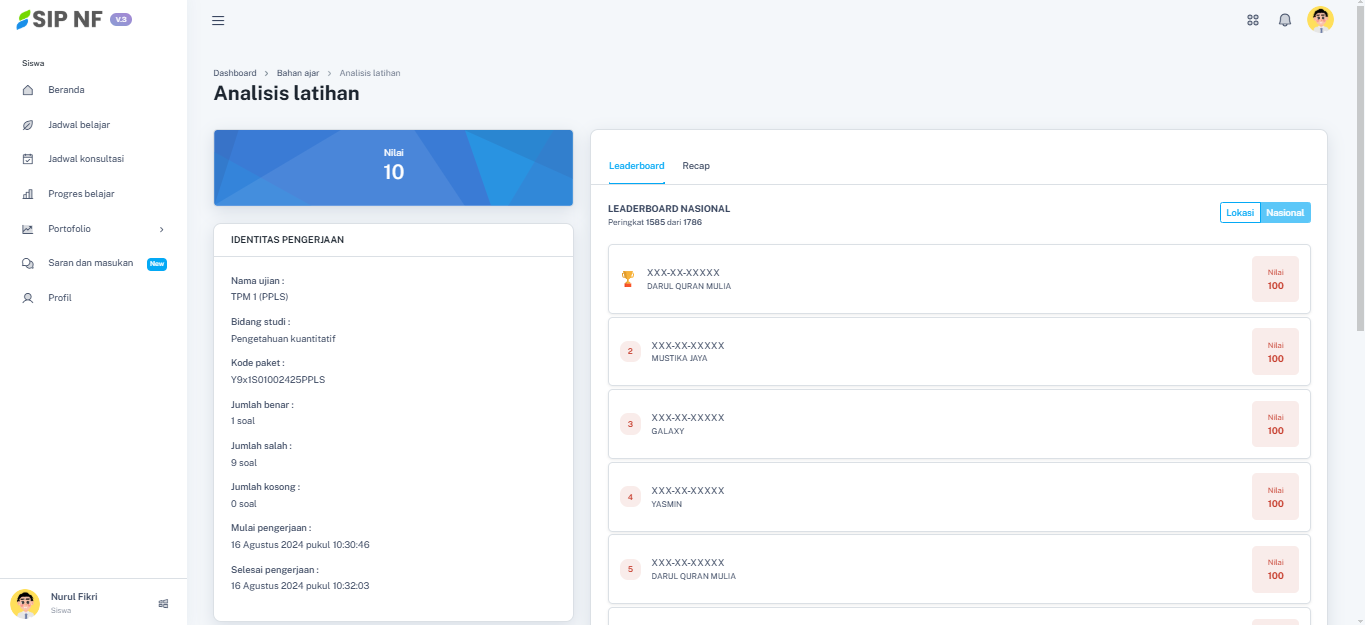Screen dimensions: 1365x625
Task: Click the settings icon beside Nurul Fikri
Action: [x=163, y=603]
